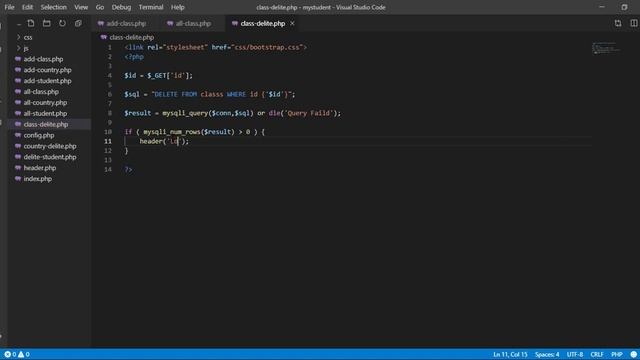Open header.php in the explorer

(x=40, y=168)
